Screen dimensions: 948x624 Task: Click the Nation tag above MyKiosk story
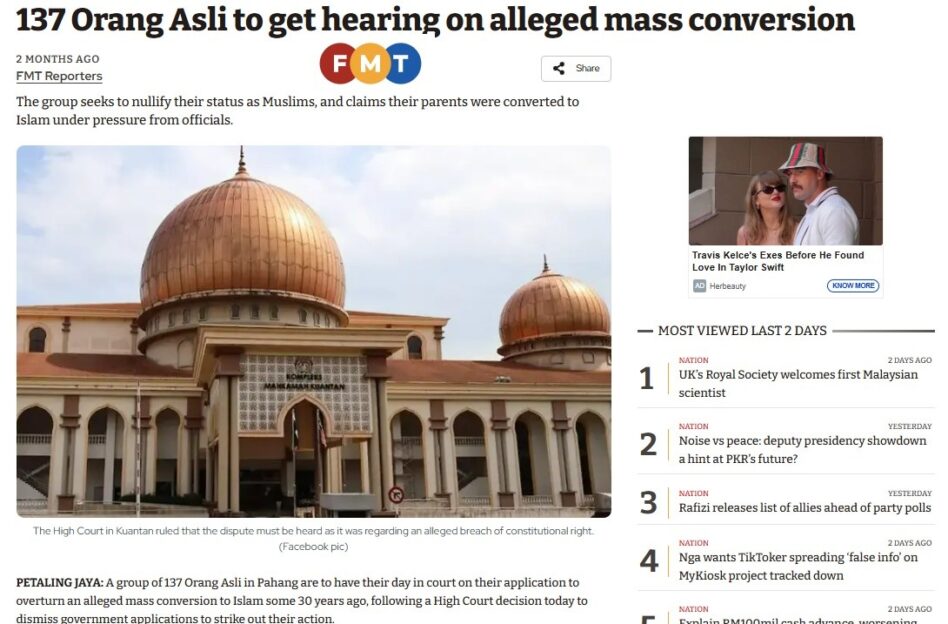[693, 542]
